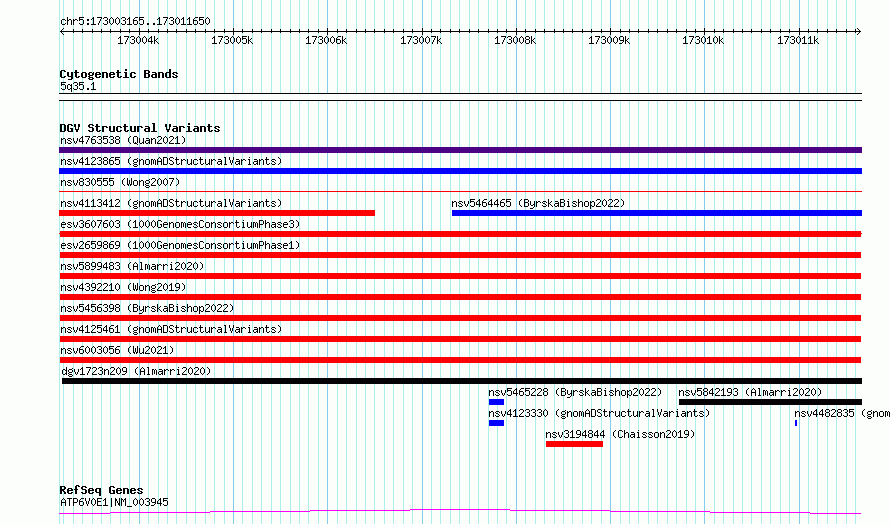Click the nsv4113412 red variant bar
The width and height of the screenshot is (890, 524).
coord(217,213)
